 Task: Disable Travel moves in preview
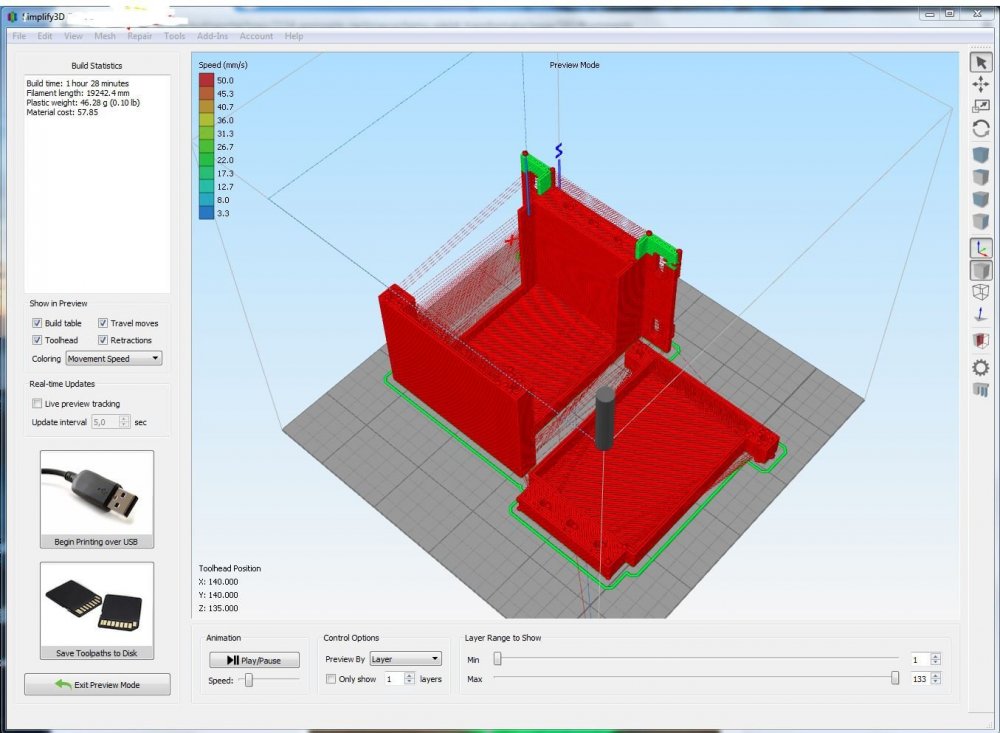(103, 324)
